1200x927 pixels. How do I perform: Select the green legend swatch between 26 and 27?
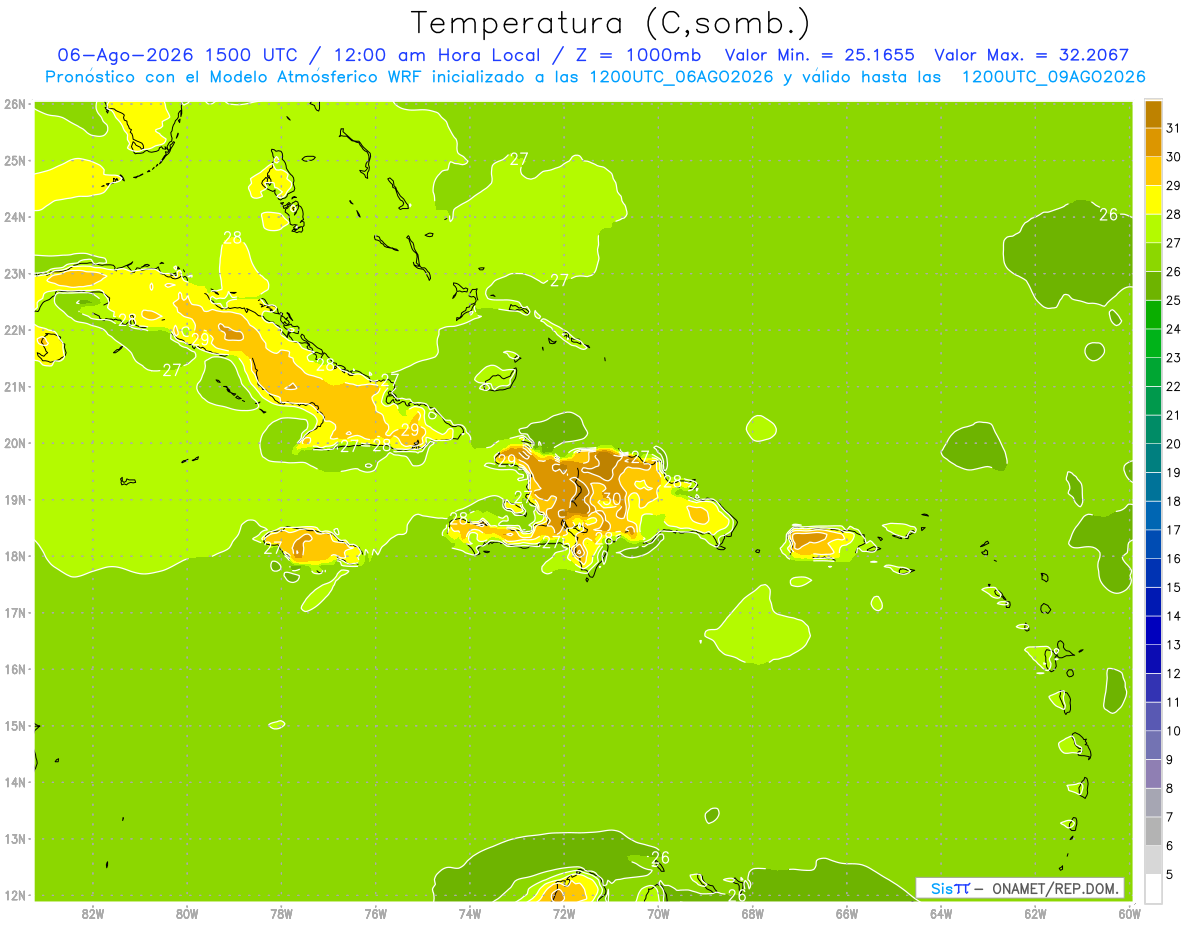tap(1154, 257)
